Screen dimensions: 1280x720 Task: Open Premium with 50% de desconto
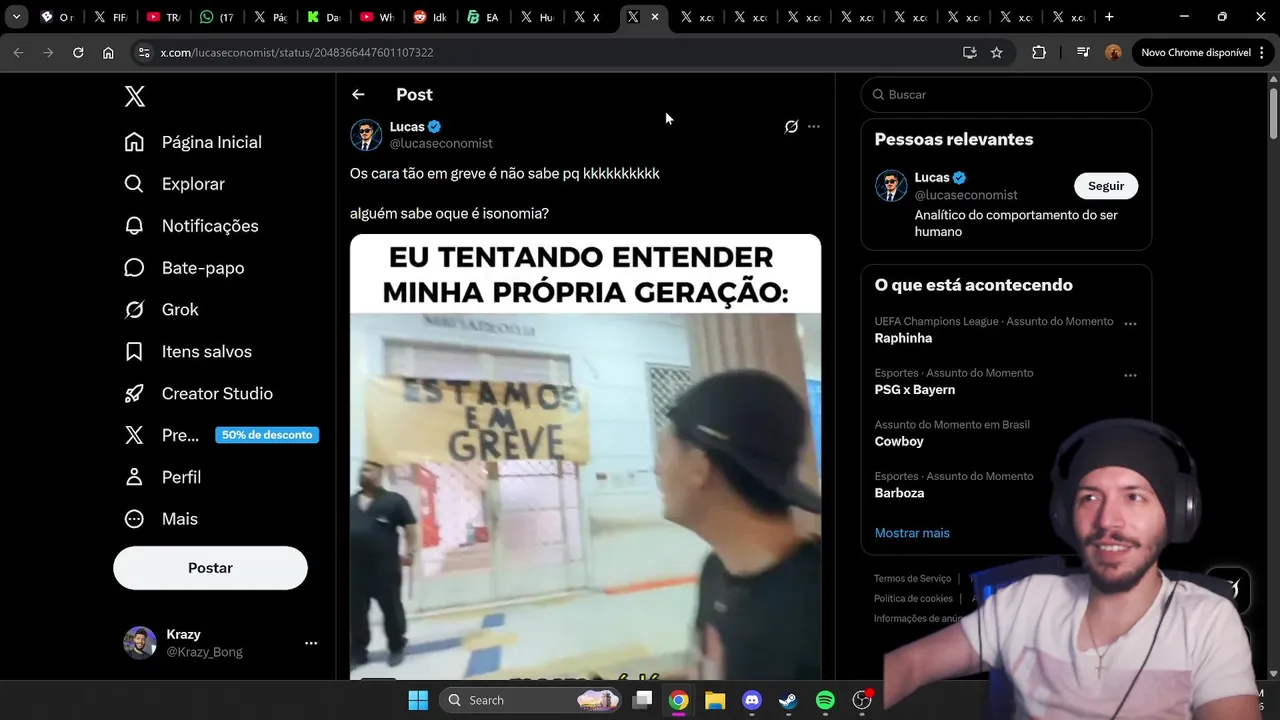point(221,435)
